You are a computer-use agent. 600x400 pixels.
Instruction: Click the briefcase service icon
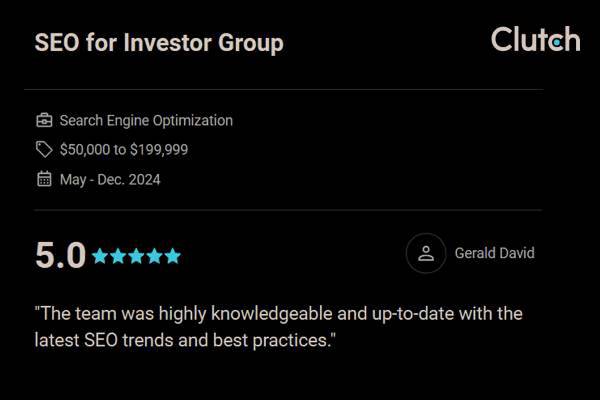point(44,121)
